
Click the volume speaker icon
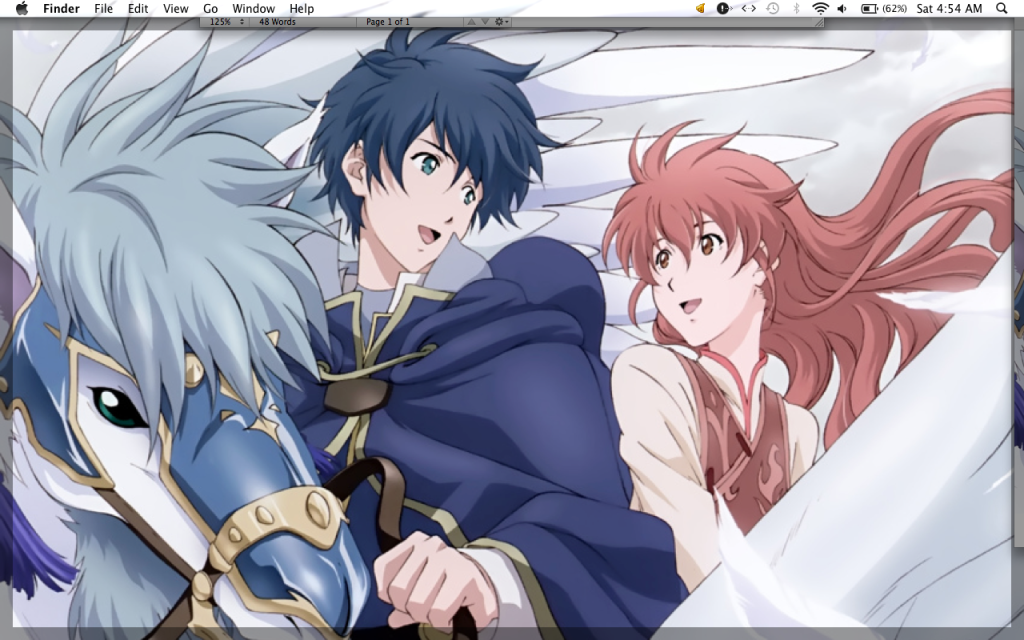point(842,8)
